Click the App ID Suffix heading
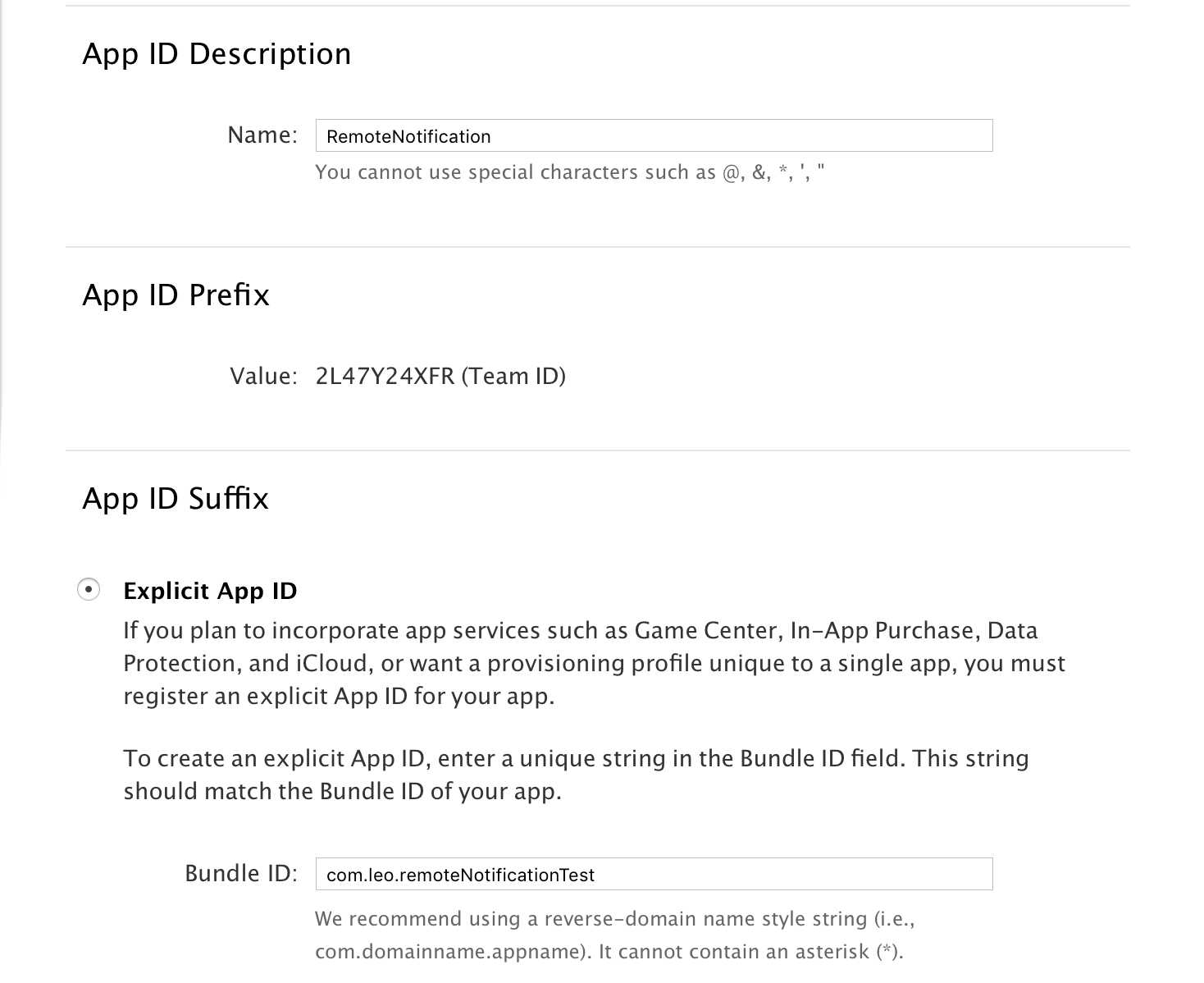This screenshot has width=1204, height=983. click(176, 499)
